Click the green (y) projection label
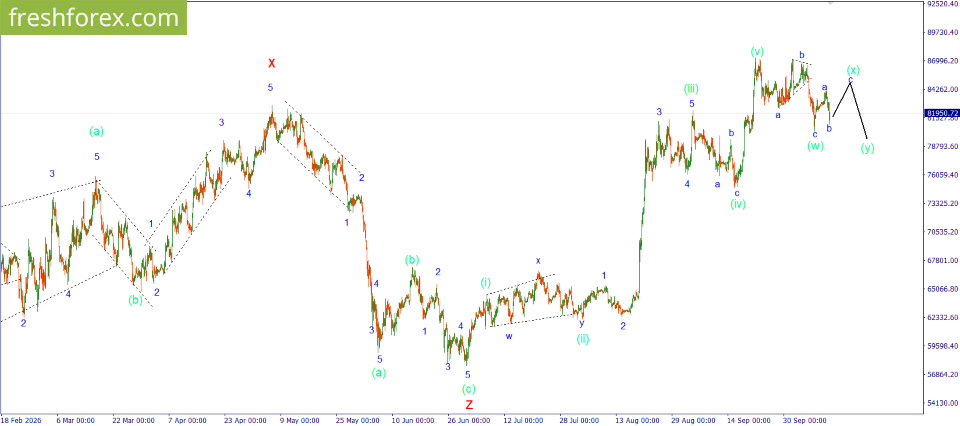960x426 pixels. (867, 148)
